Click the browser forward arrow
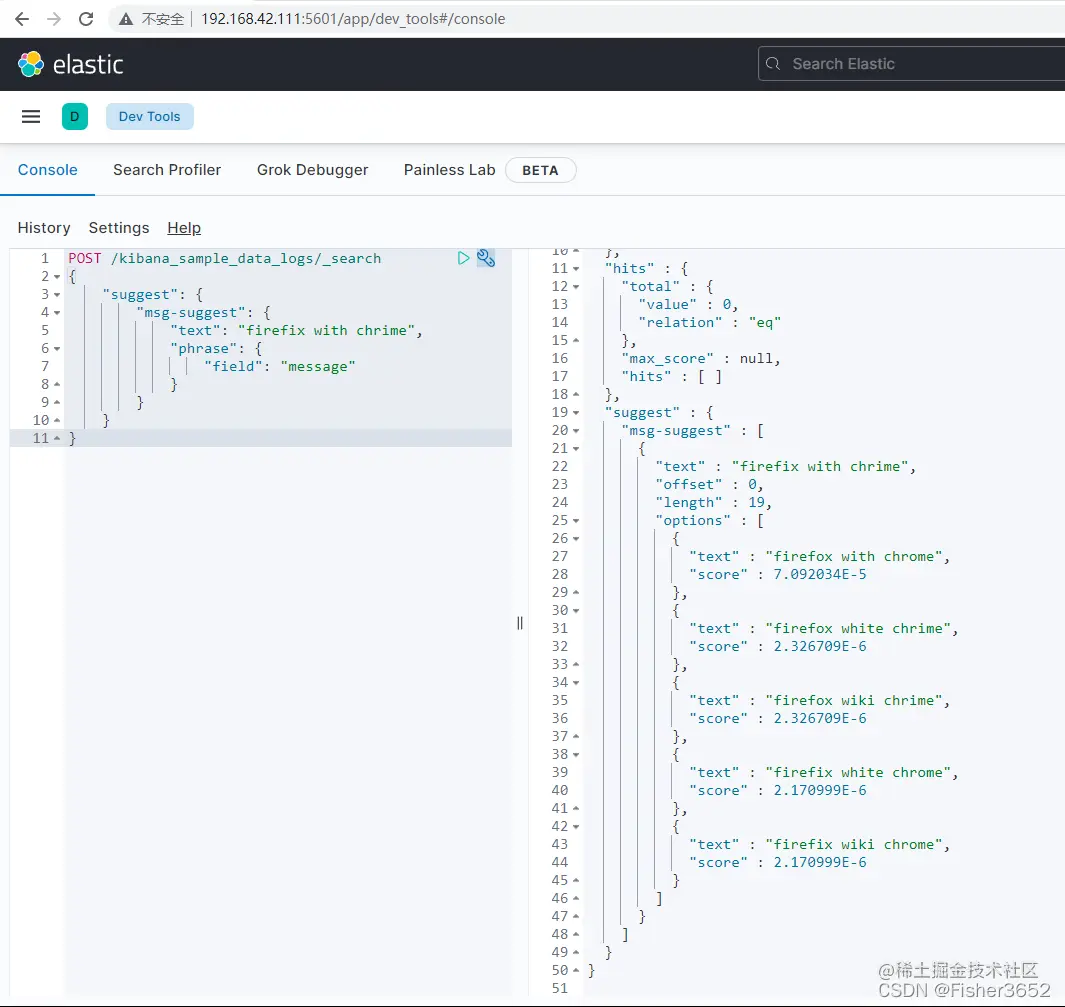This screenshot has height=1007, width=1065. (x=54, y=19)
